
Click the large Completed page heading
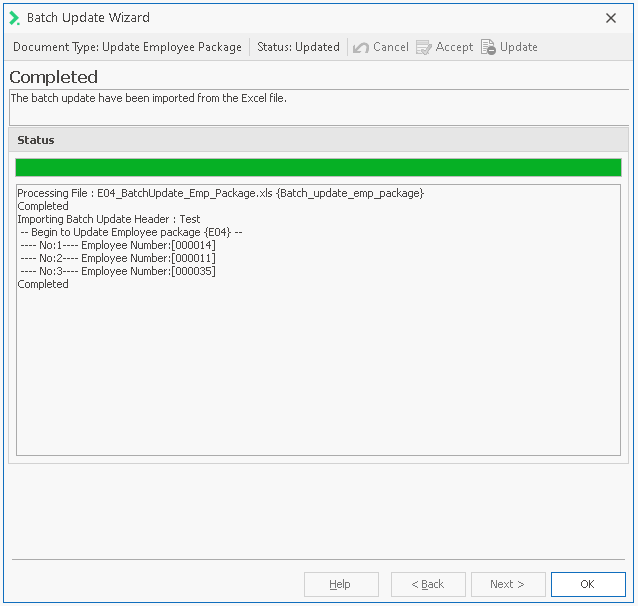(54, 77)
